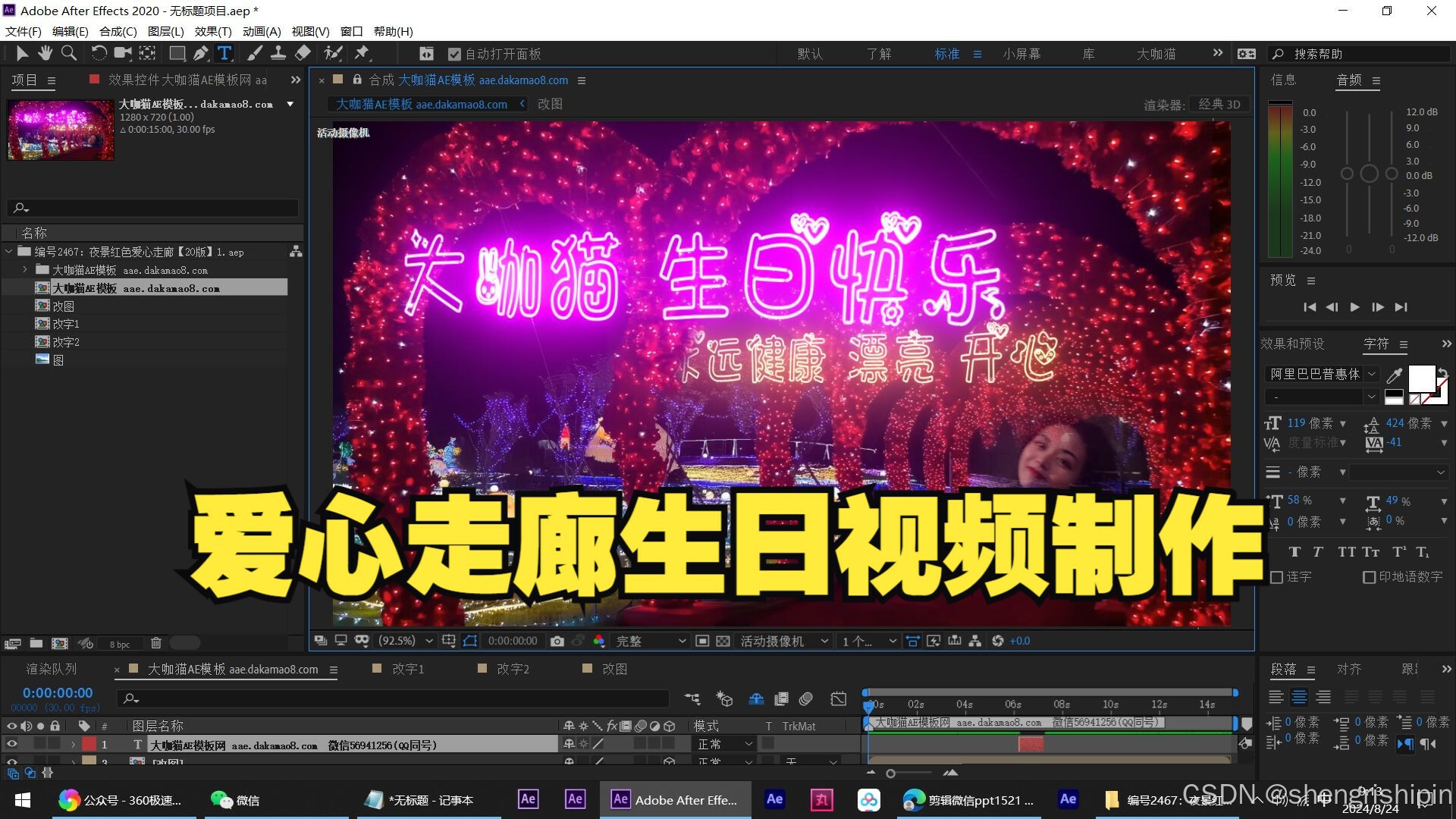Image resolution: width=1456 pixels, height=819 pixels.
Task: Pick color with the eyedropper in Character panel
Action: [x=1394, y=375]
